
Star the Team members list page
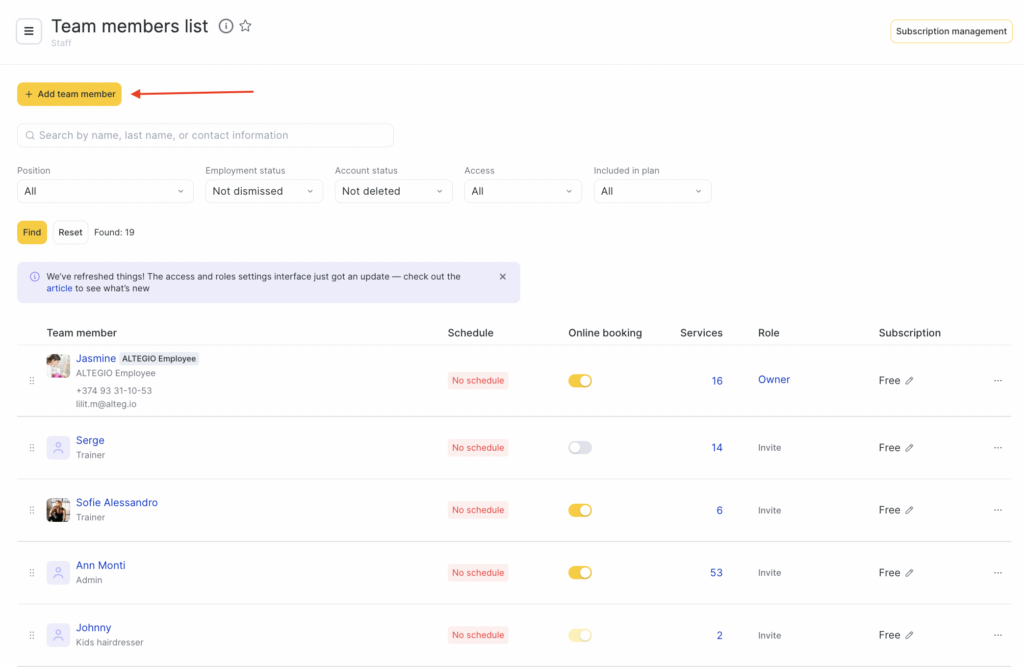(245, 27)
